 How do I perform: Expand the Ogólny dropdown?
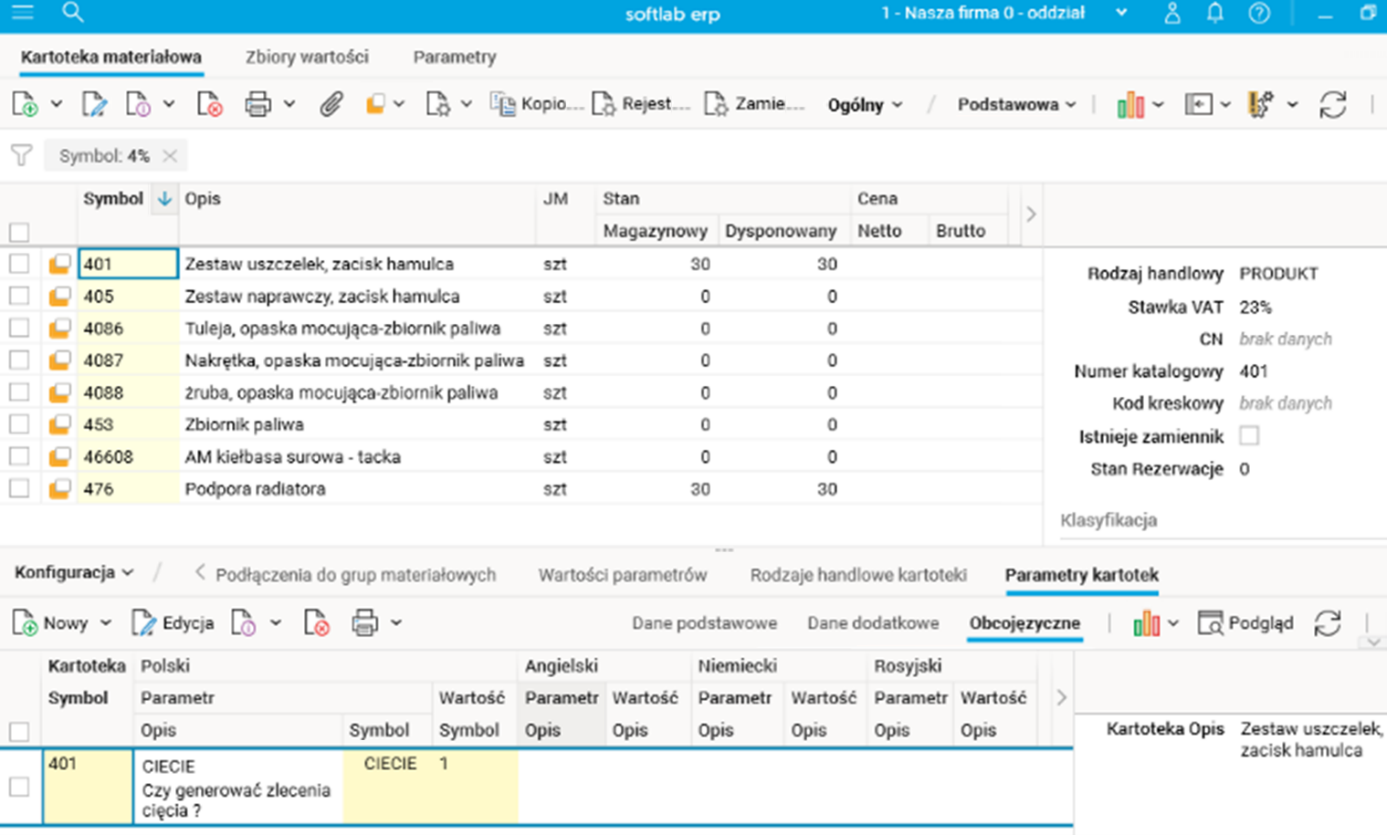pyautogui.click(x=865, y=105)
